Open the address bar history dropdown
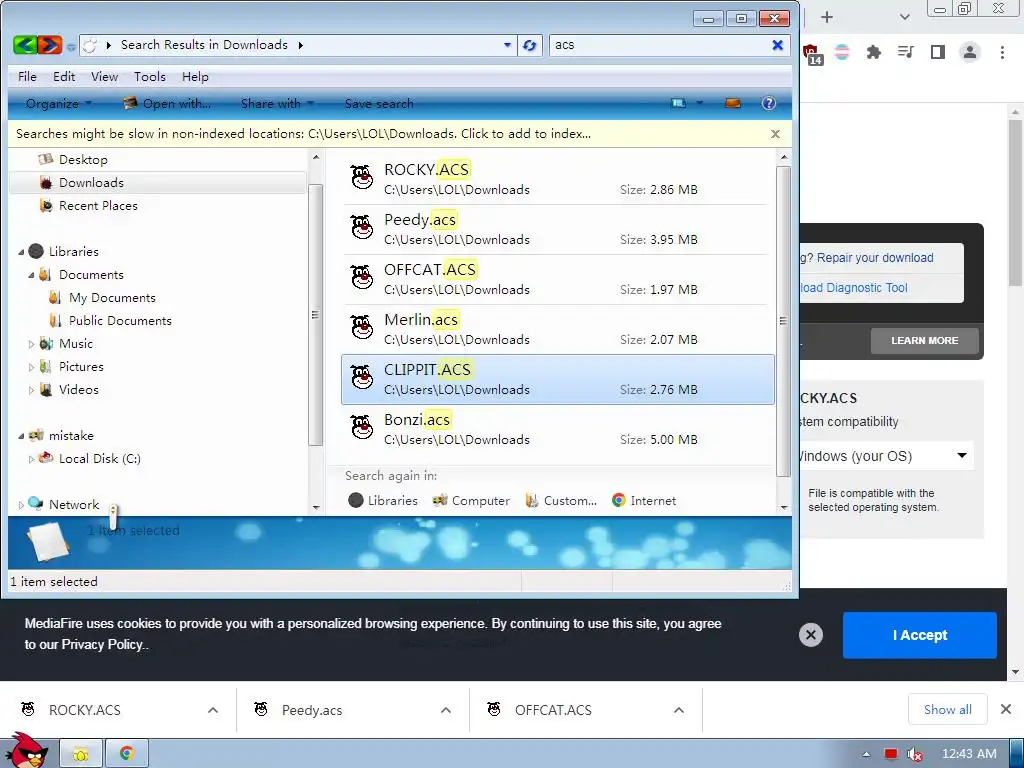 click(x=507, y=45)
